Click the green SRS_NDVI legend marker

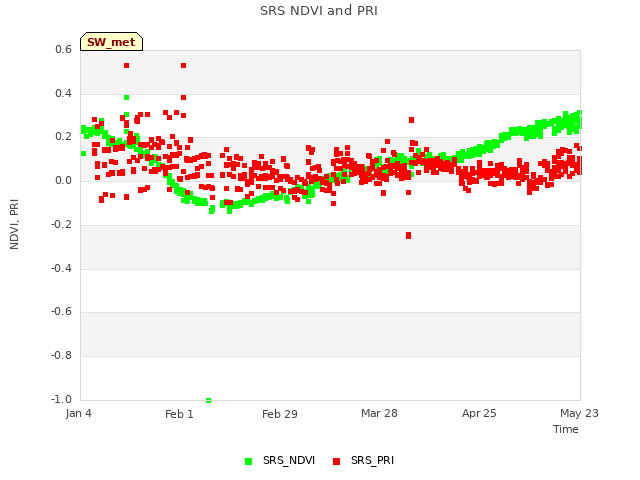248,461
